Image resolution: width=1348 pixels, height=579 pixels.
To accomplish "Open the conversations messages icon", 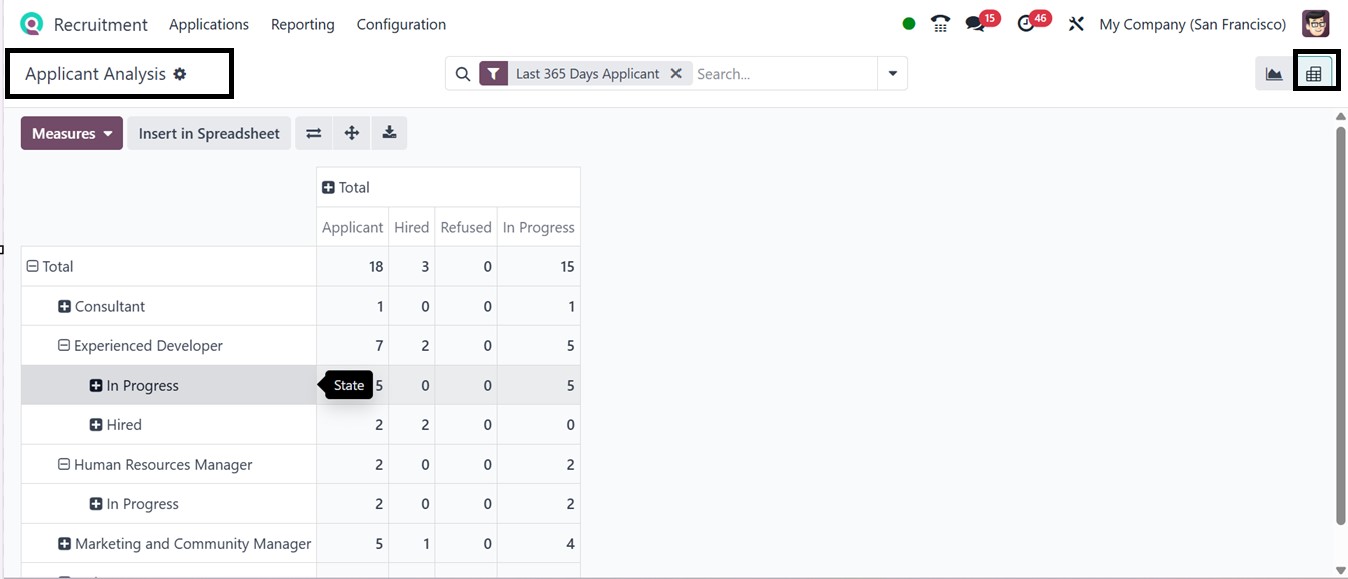I will click(x=975, y=24).
